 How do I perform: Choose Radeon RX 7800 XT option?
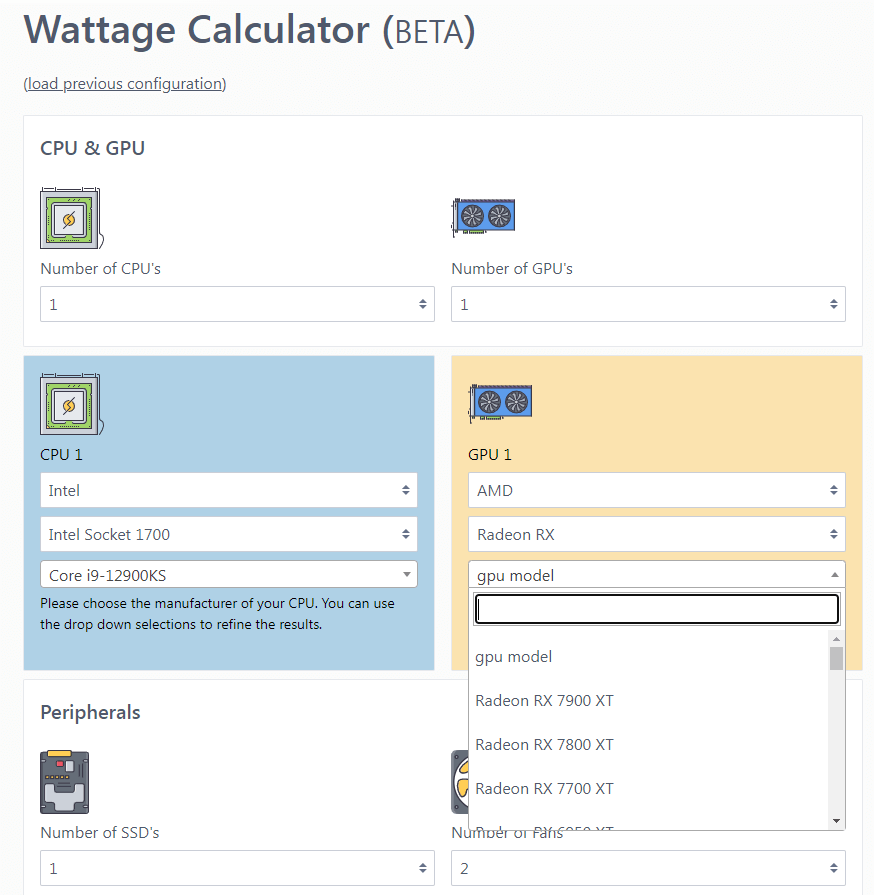(x=545, y=745)
